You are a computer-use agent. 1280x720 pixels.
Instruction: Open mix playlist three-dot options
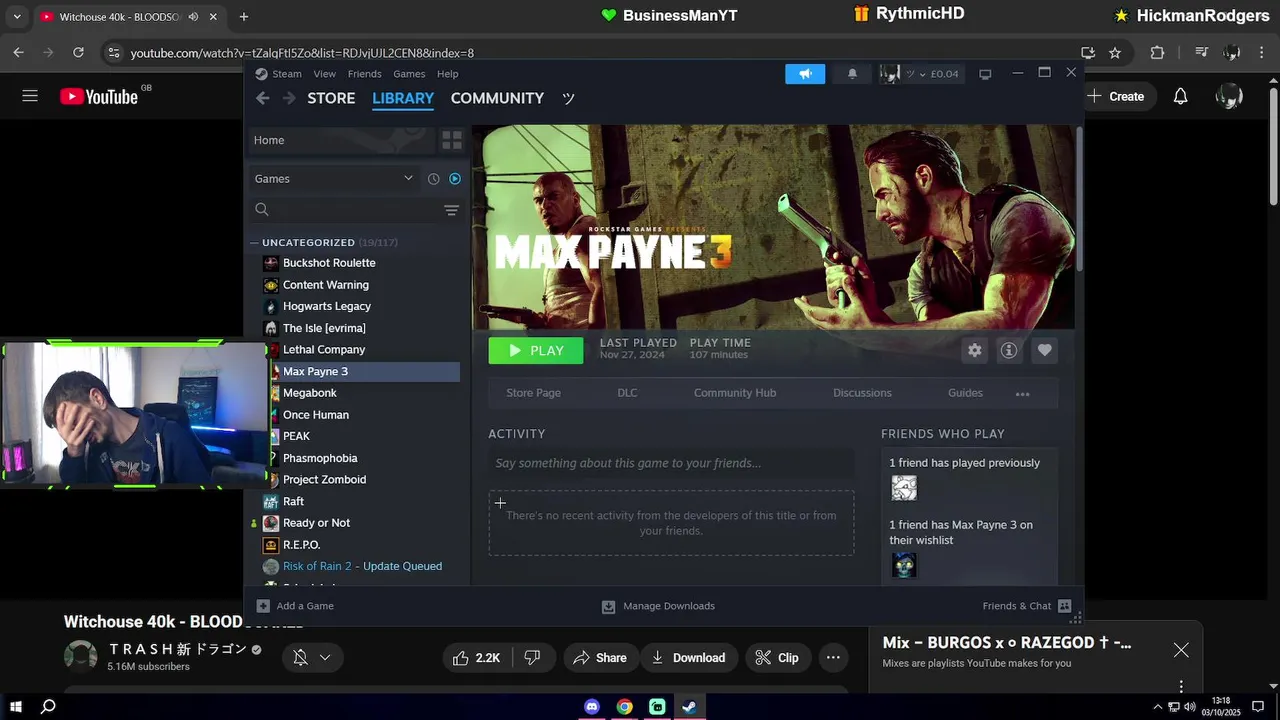pyautogui.click(x=1181, y=687)
